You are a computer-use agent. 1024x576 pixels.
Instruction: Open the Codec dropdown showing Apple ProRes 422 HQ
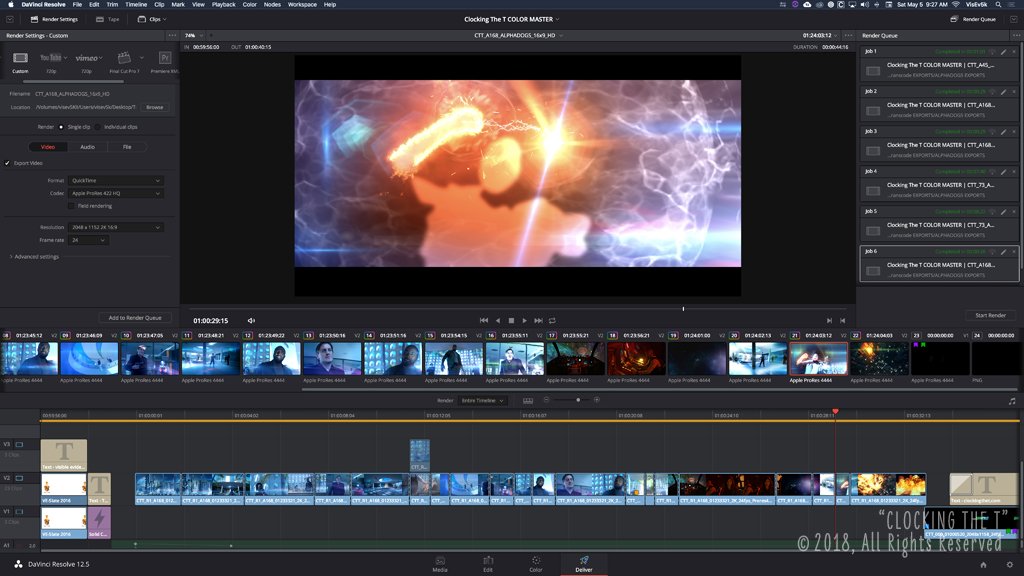coord(116,193)
